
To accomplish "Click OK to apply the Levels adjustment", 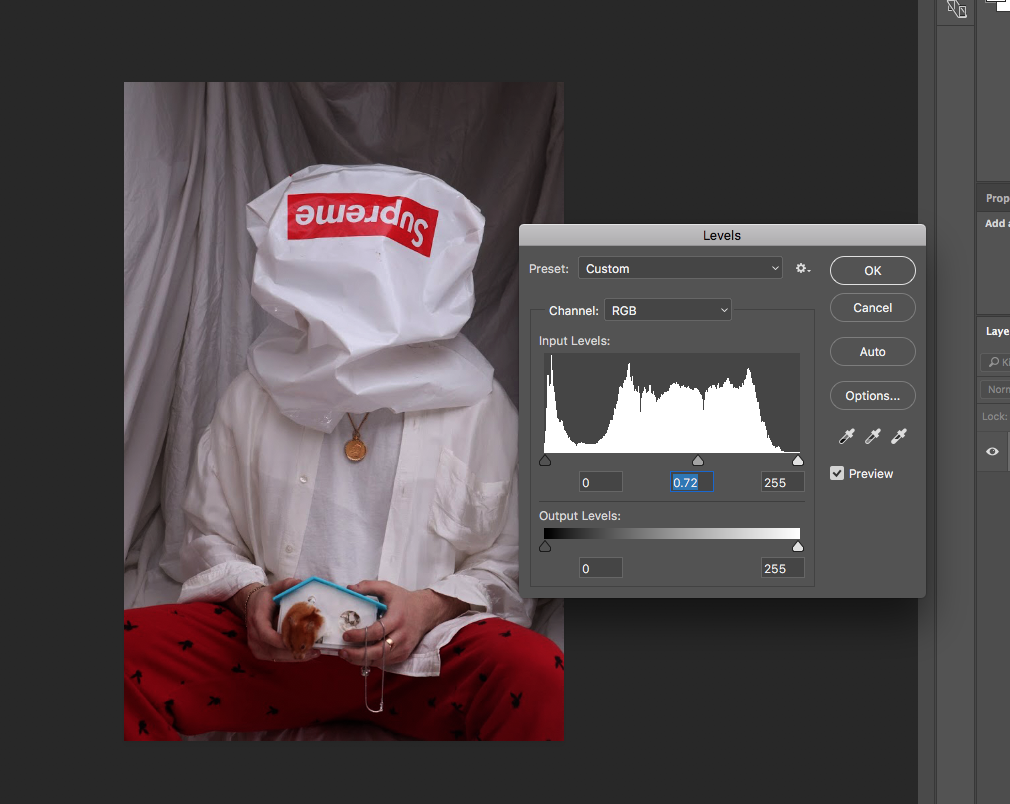I will [872, 271].
